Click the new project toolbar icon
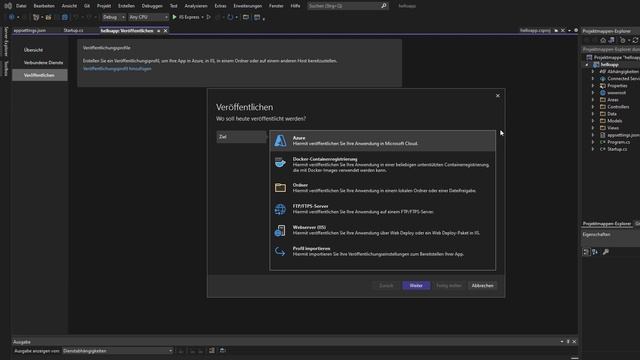640x360 pixels. pos(36,17)
